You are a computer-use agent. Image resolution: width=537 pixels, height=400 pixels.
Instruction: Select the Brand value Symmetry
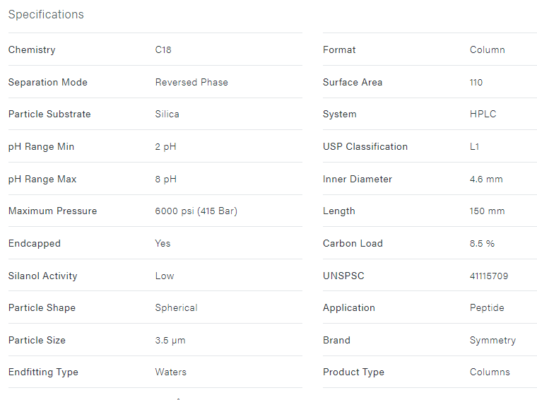tap(492, 340)
